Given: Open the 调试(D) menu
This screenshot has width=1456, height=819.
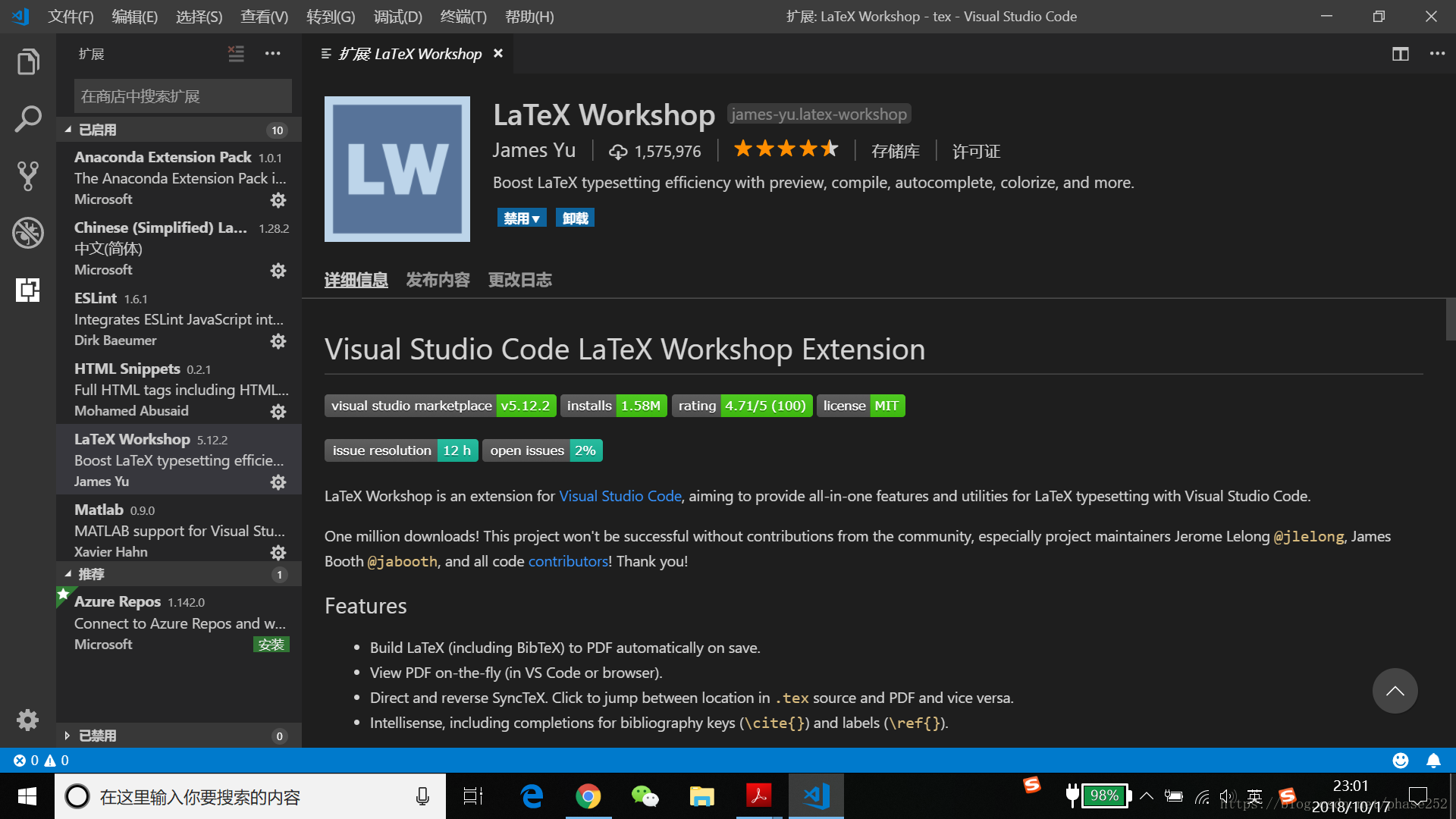Looking at the screenshot, I should point(398,17).
